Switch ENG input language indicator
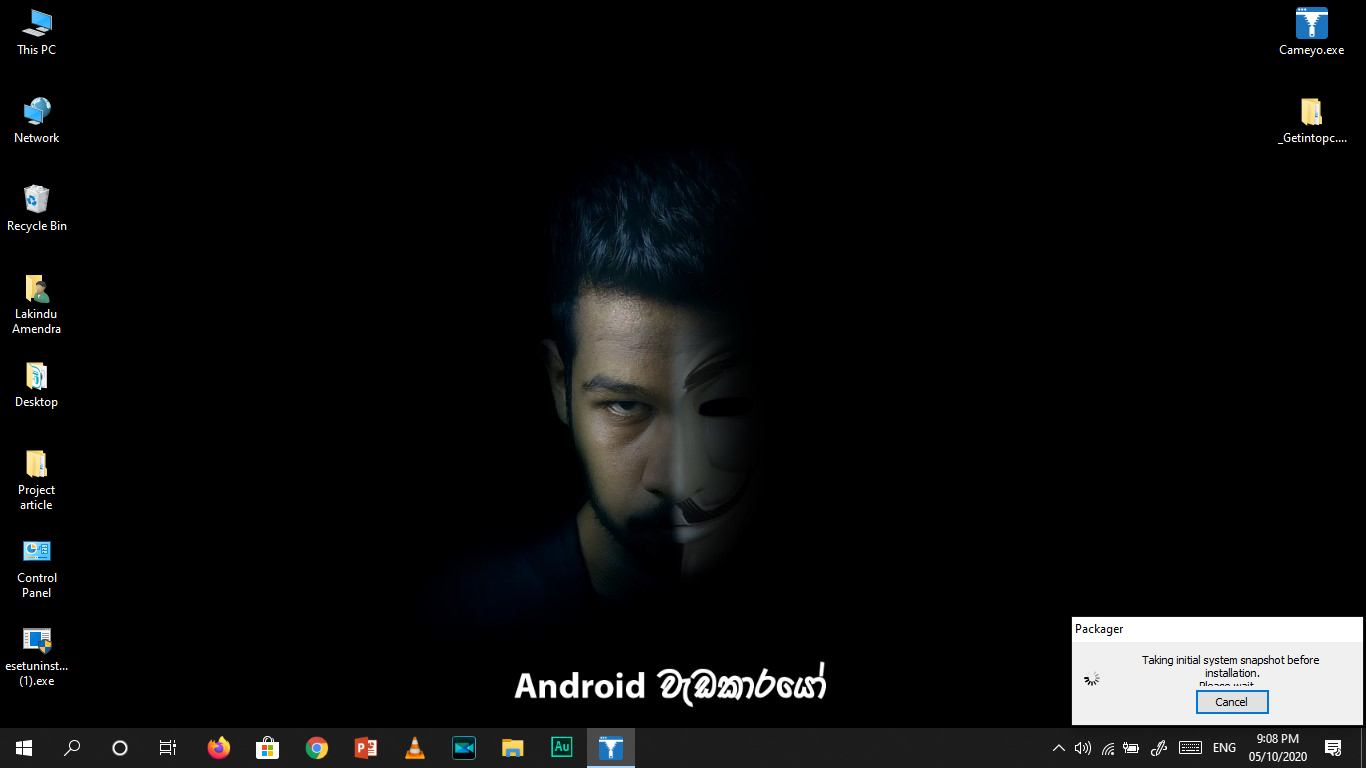The height and width of the screenshot is (768, 1366). [1224, 748]
